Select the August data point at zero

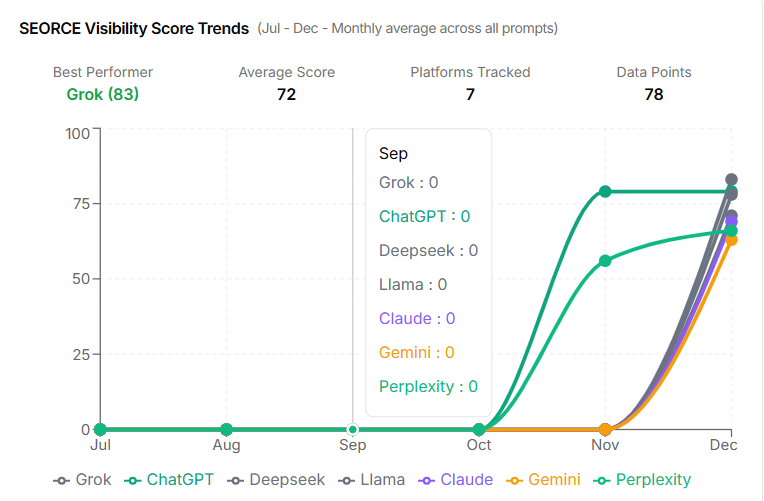(227, 429)
